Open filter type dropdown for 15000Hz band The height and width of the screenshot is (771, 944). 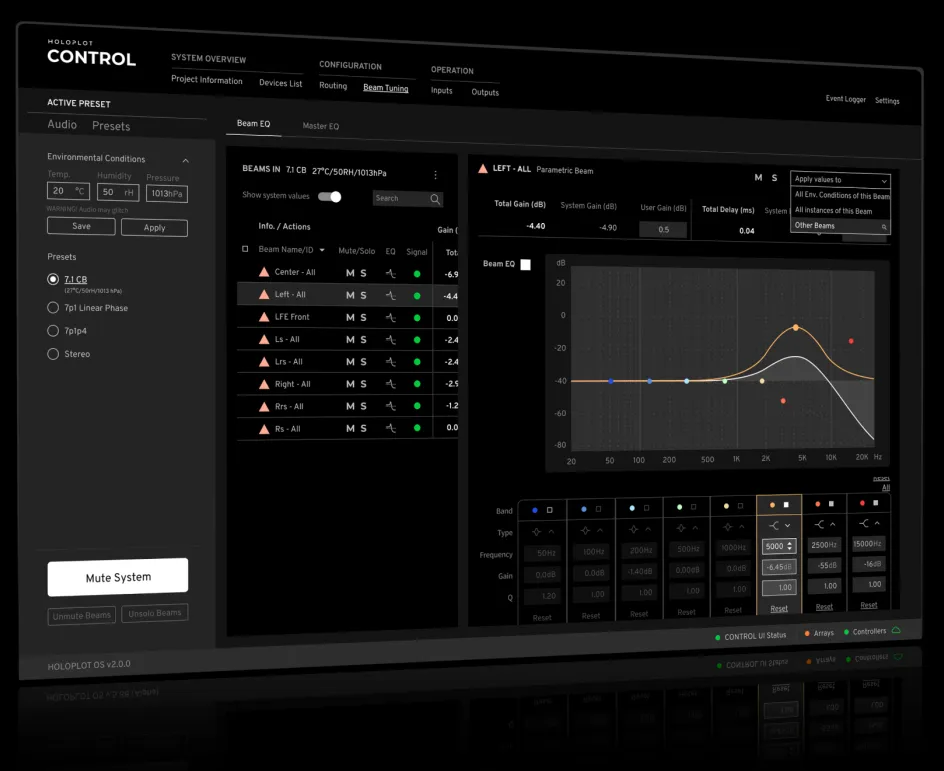click(877, 523)
